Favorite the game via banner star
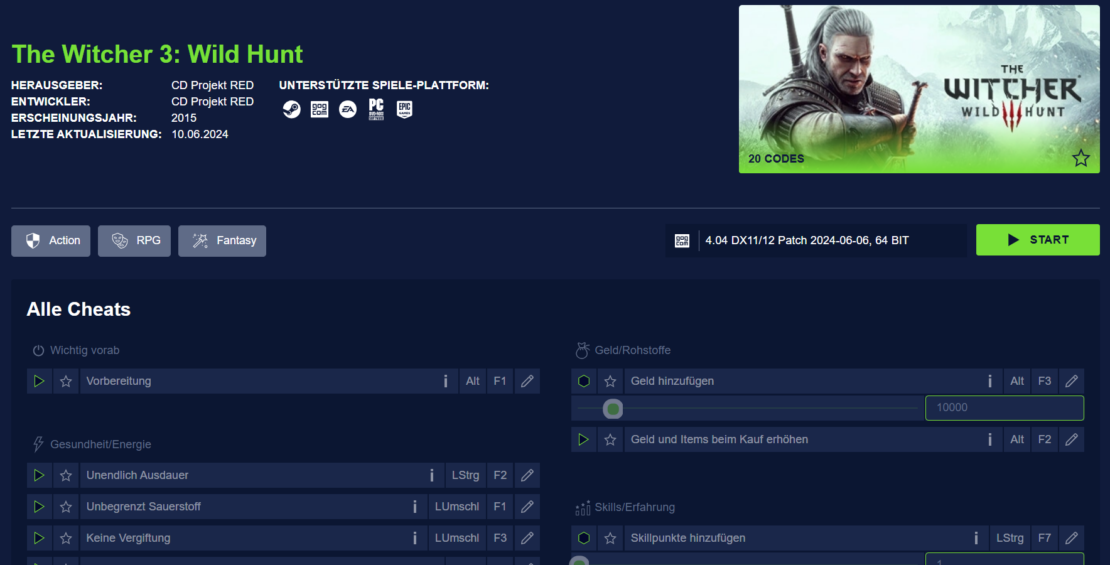The width and height of the screenshot is (1110, 565). click(x=1080, y=158)
